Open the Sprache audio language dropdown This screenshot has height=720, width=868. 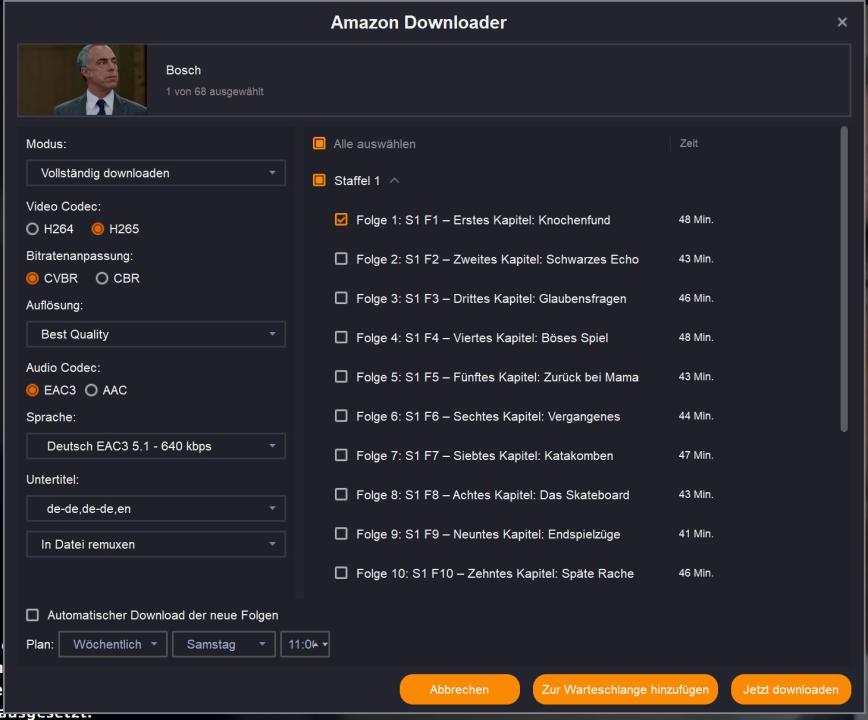[155, 446]
